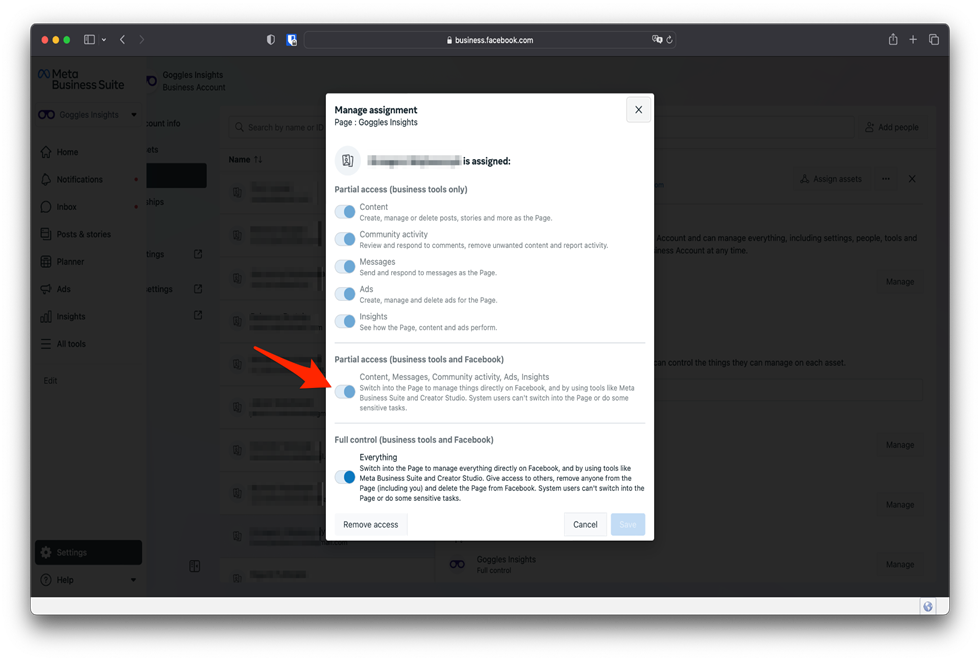Viewport: 980px width, 661px height.
Task: Open All tools menu
Action: point(70,344)
